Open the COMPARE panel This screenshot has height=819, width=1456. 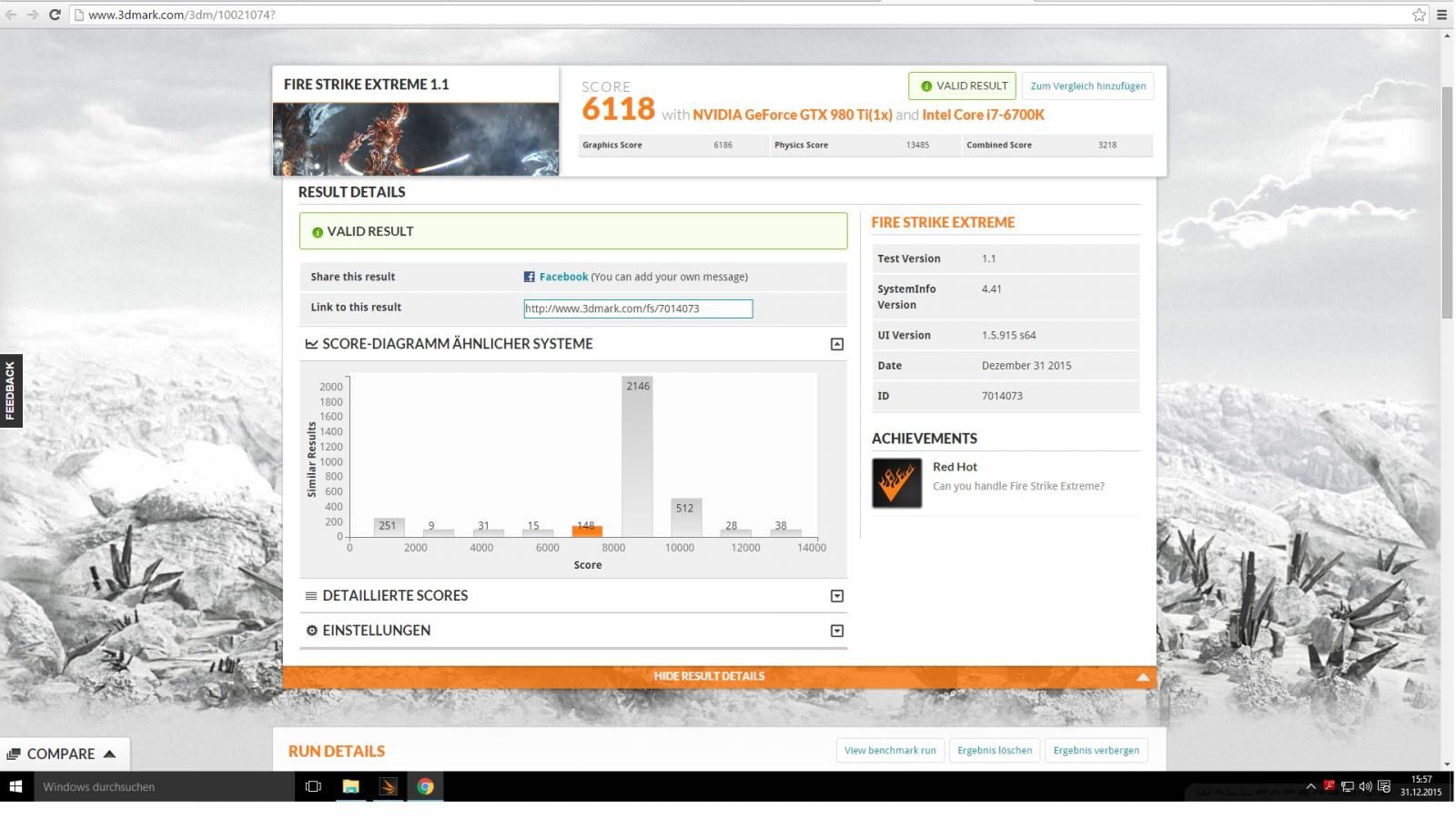coord(64,753)
